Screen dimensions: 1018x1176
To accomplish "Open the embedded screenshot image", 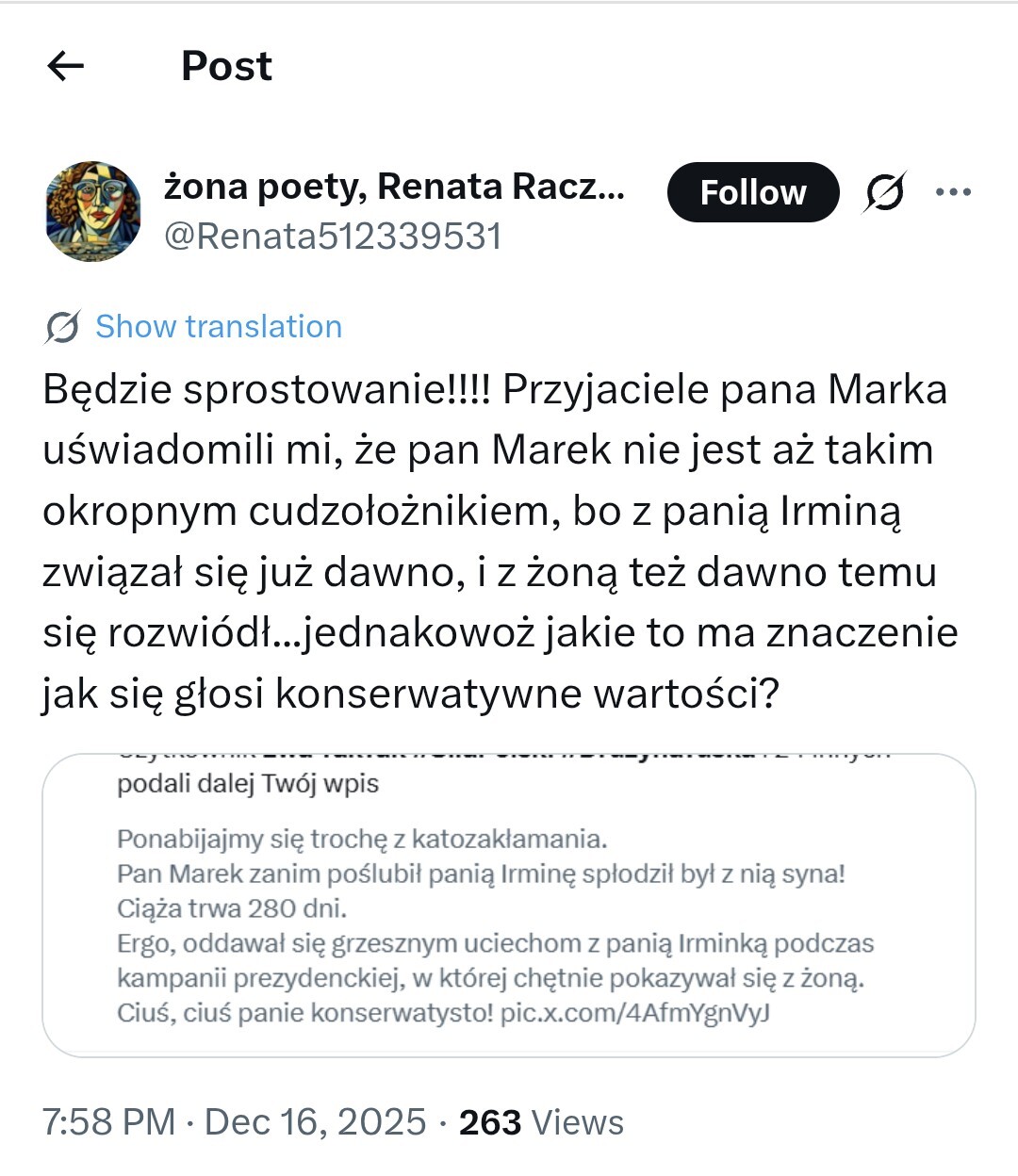I will coord(509,905).
